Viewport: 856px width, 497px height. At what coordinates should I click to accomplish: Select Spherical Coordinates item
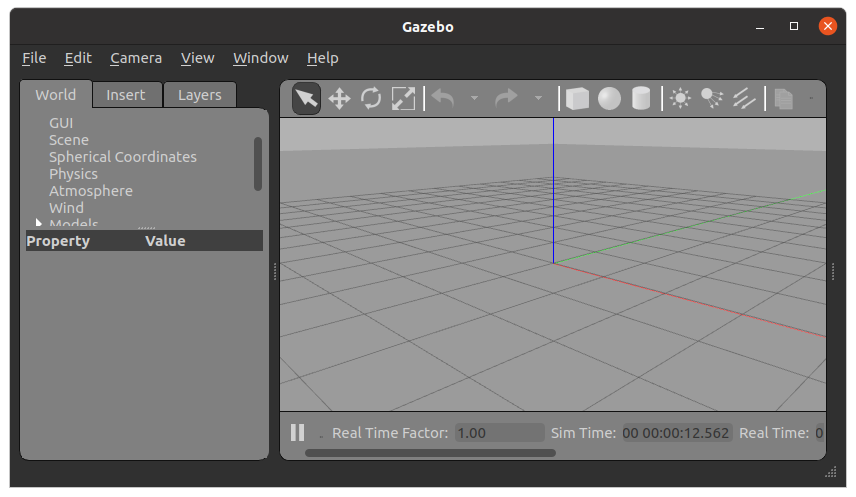pos(123,157)
